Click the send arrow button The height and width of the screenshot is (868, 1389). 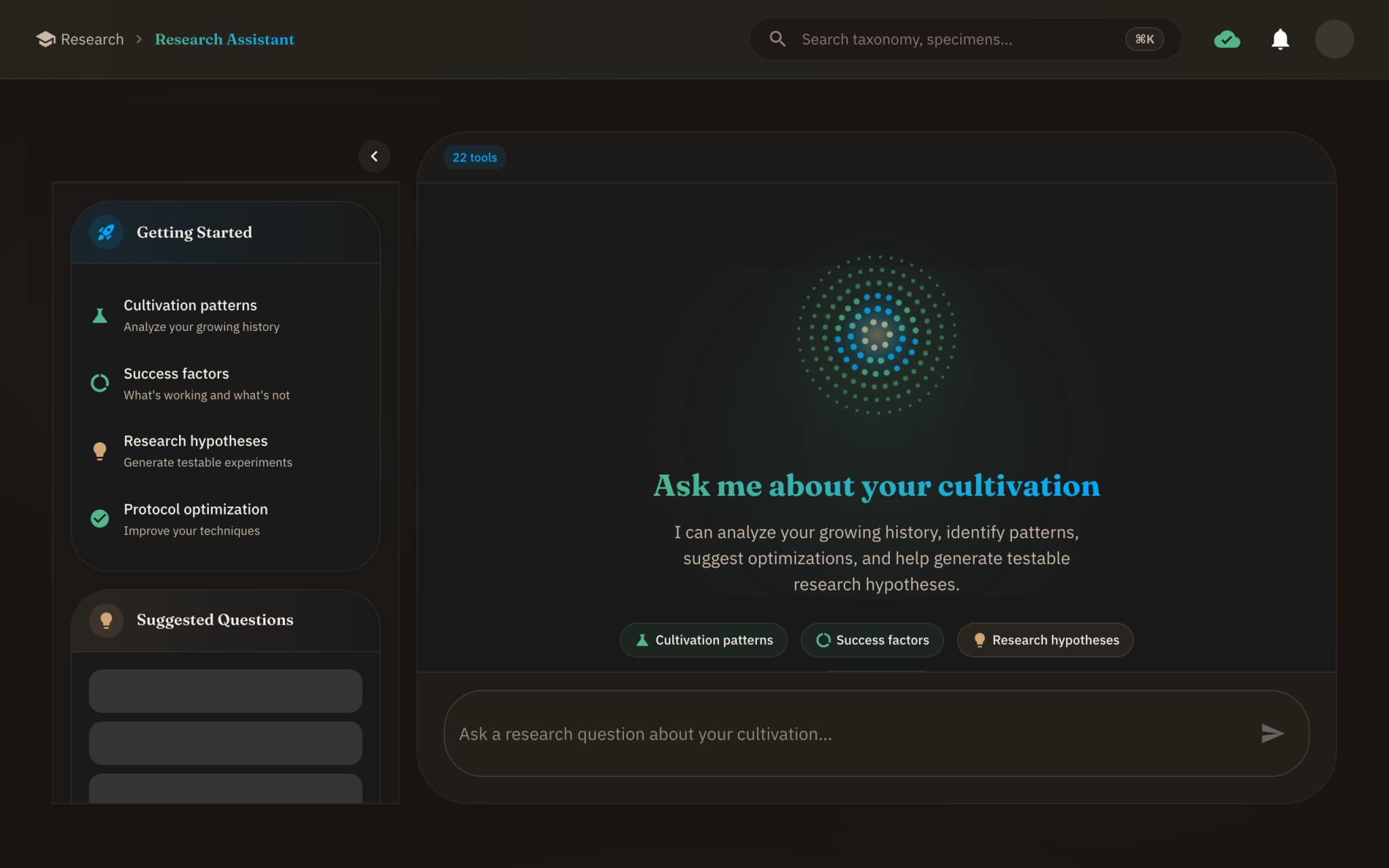1272,734
